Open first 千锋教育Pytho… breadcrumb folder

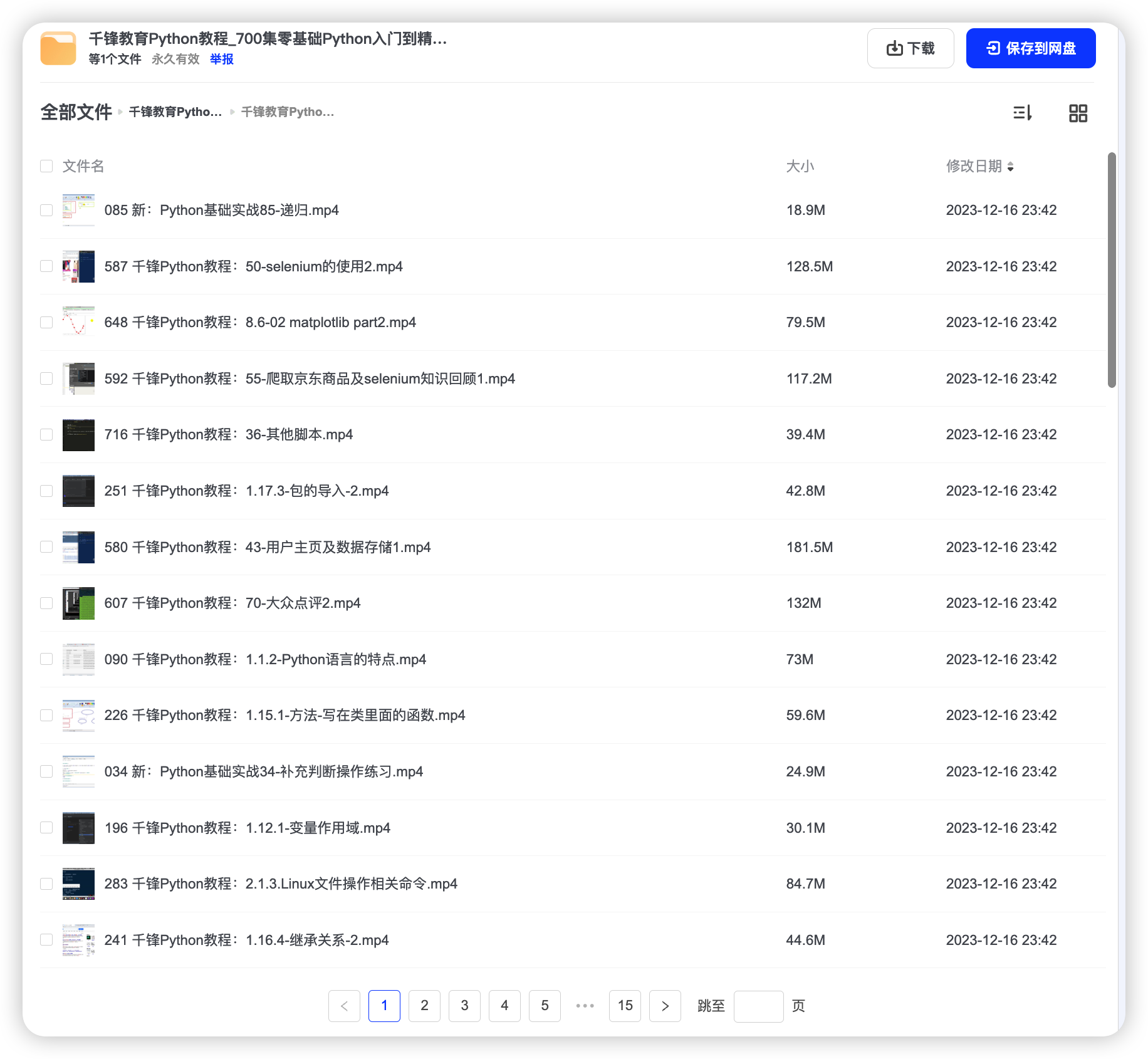click(x=175, y=112)
